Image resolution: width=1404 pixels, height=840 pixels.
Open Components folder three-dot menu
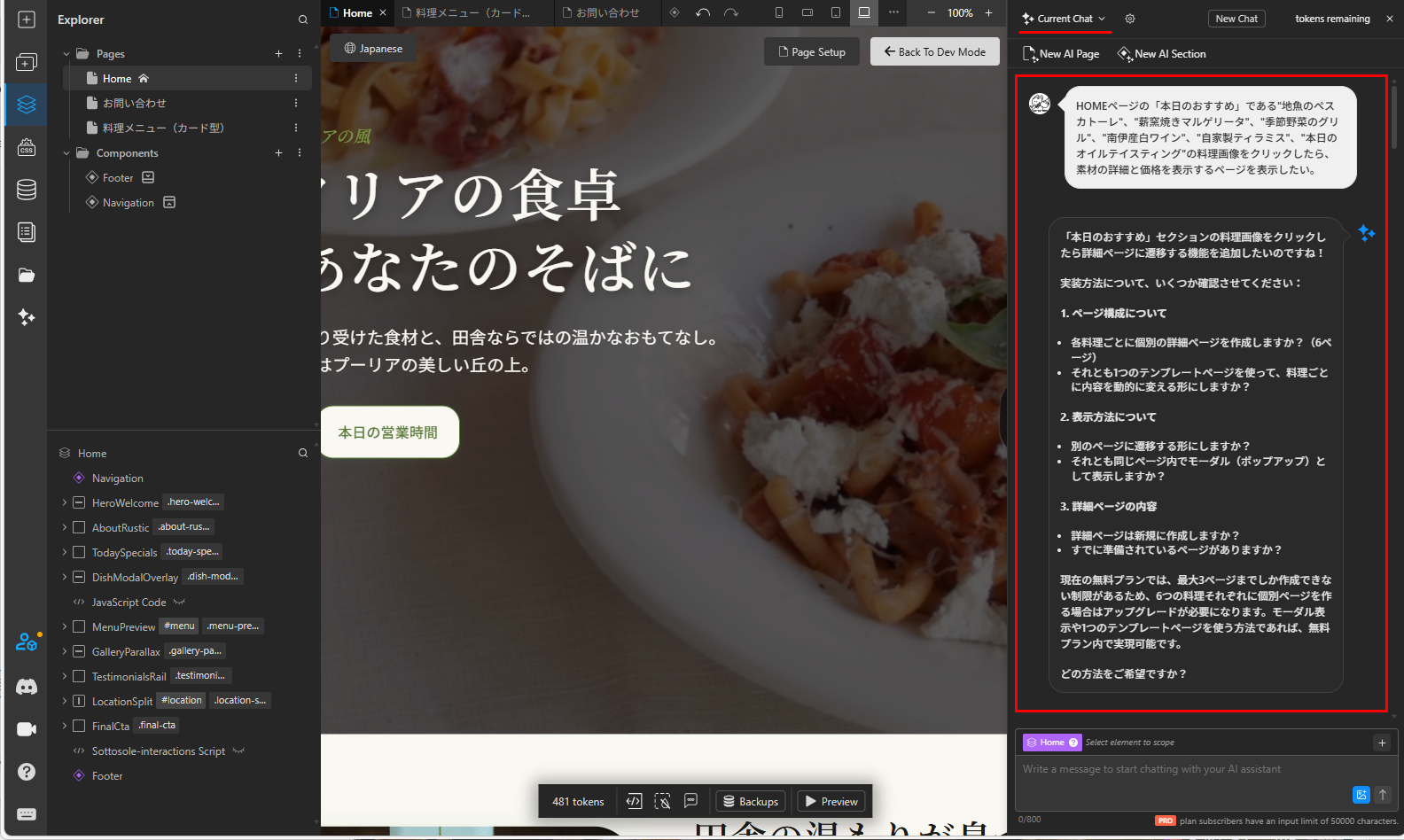coord(300,152)
